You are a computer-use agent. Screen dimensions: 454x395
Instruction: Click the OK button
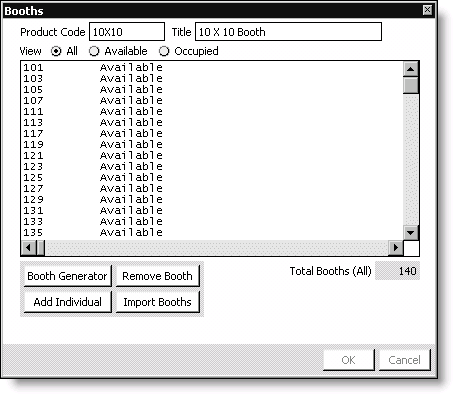pos(348,360)
